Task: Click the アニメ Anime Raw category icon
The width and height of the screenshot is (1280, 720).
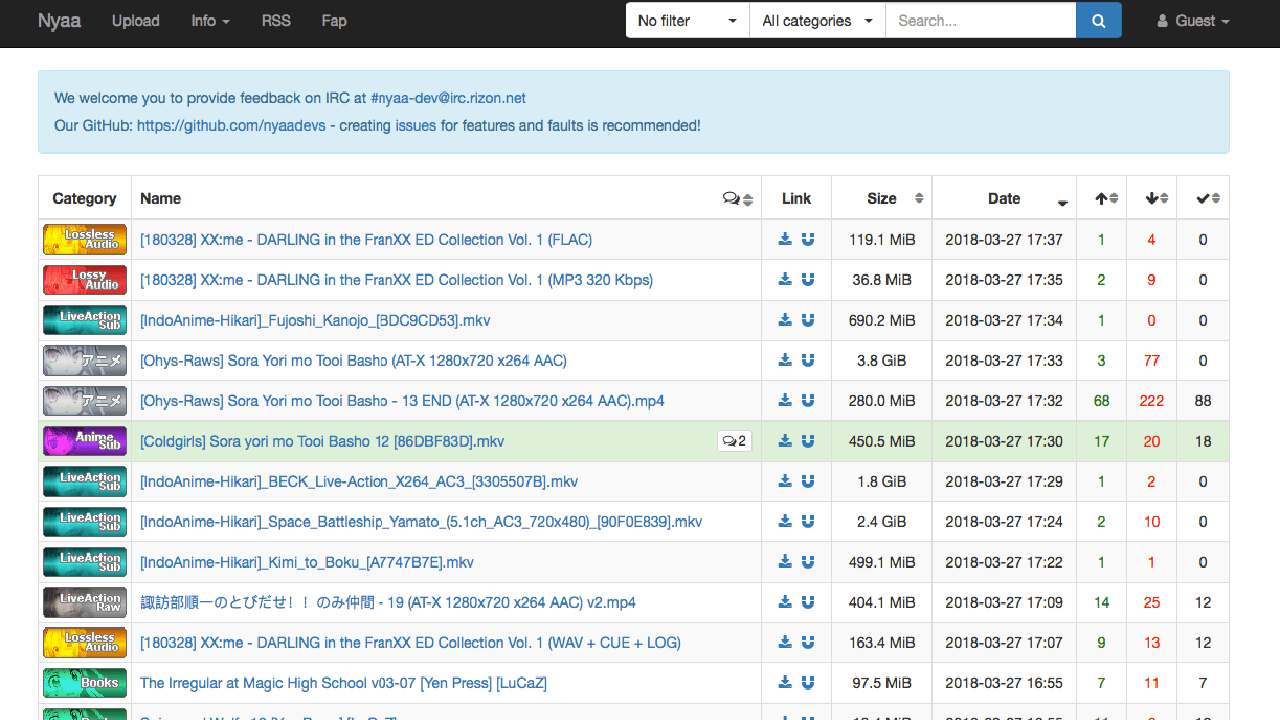Action: [84, 360]
